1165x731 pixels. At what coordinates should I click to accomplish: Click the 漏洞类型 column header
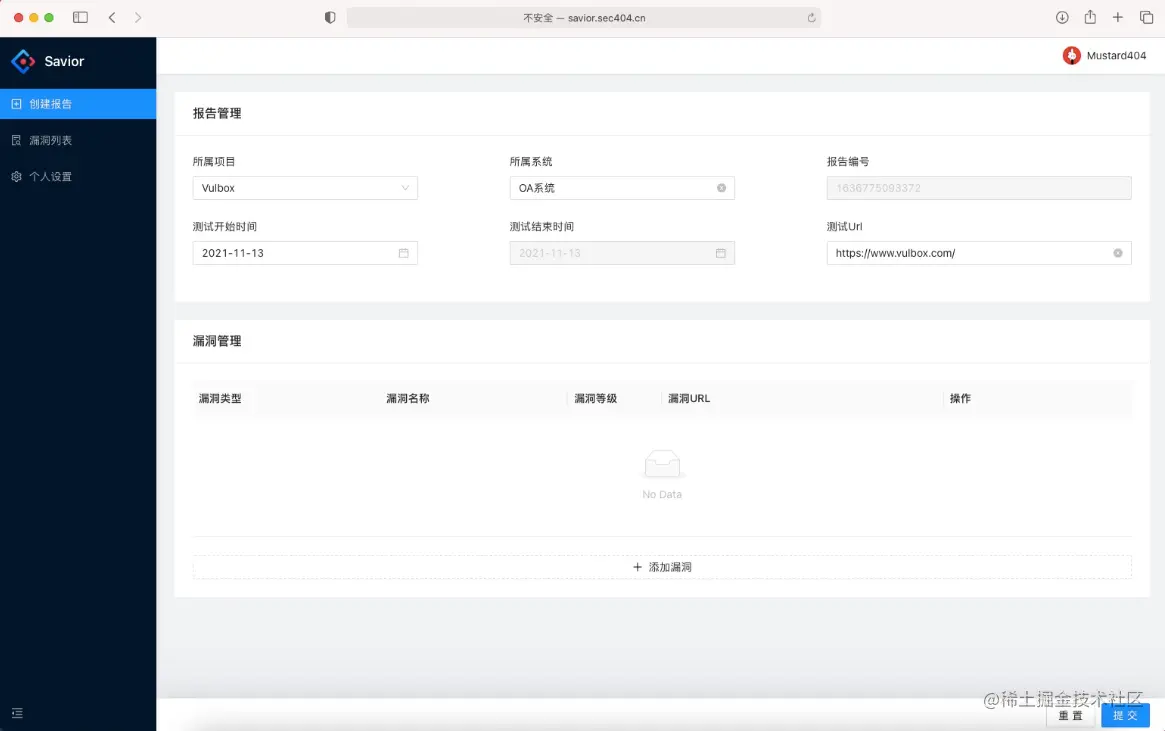(220, 399)
